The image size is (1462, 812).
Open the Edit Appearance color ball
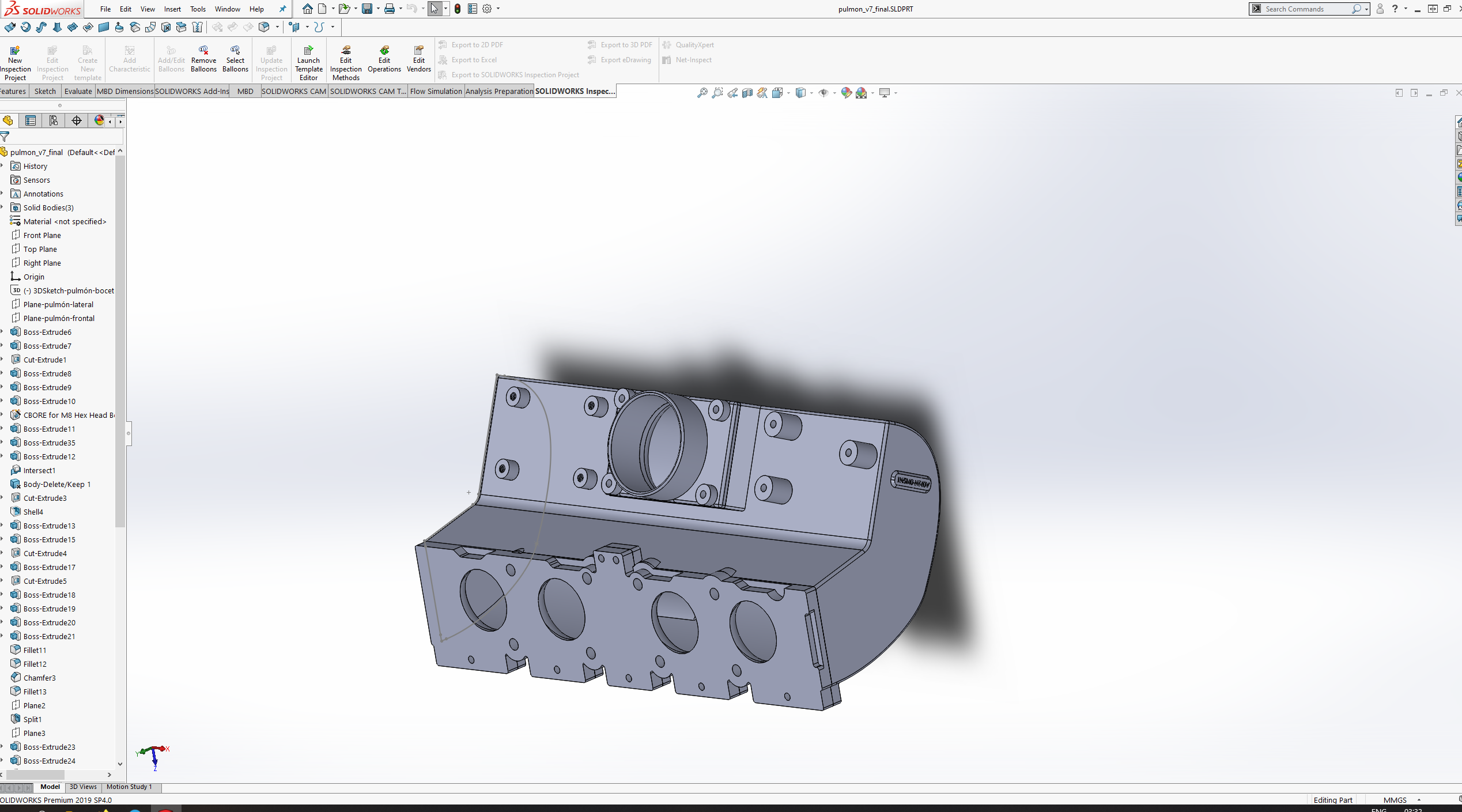846,93
